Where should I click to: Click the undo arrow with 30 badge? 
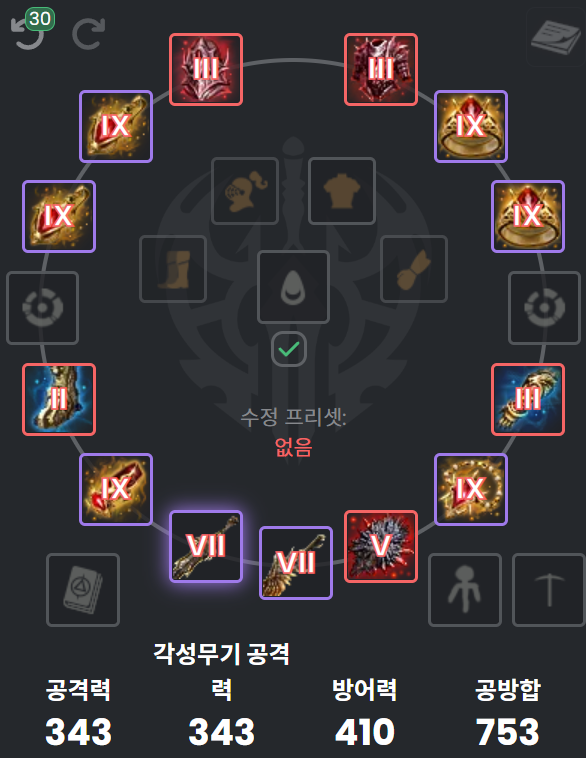(x=32, y=30)
